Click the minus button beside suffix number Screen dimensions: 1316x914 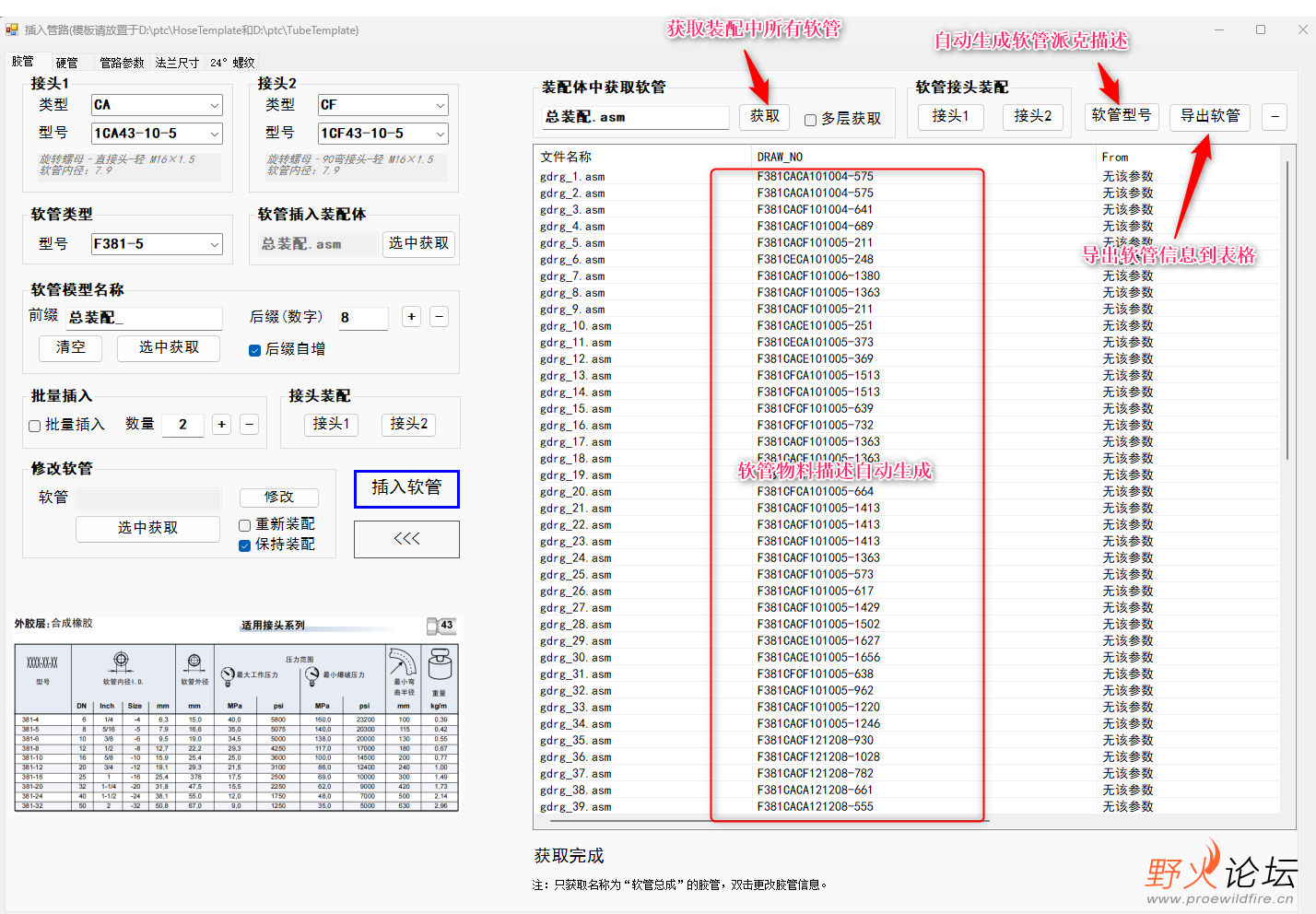(x=440, y=317)
